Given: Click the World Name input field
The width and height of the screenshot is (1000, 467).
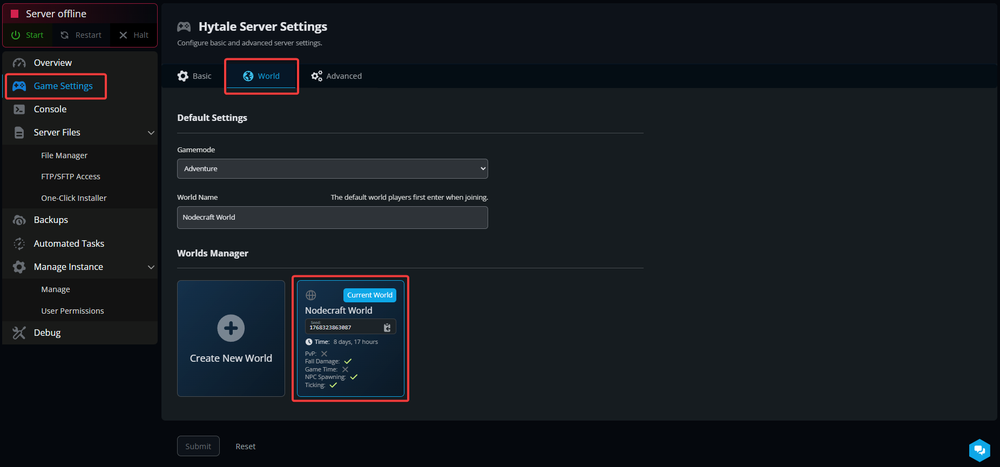Looking at the screenshot, I should click(332, 218).
